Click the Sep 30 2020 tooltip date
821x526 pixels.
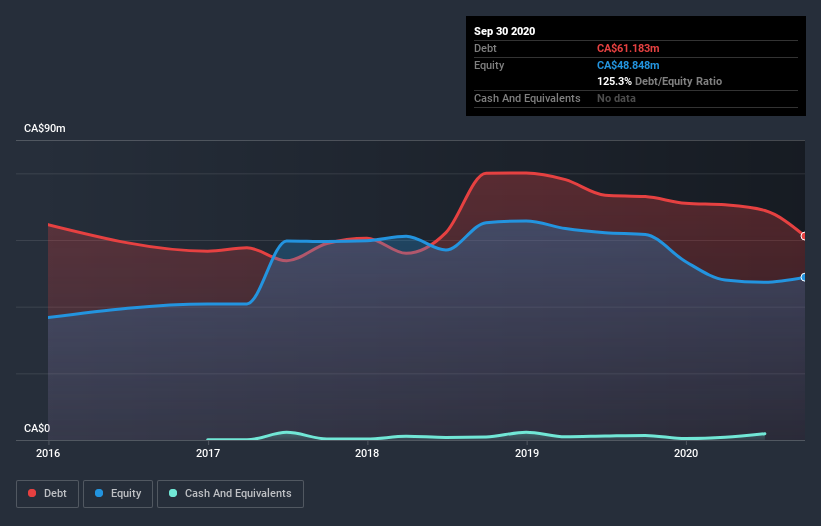click(x=504, y=31)
